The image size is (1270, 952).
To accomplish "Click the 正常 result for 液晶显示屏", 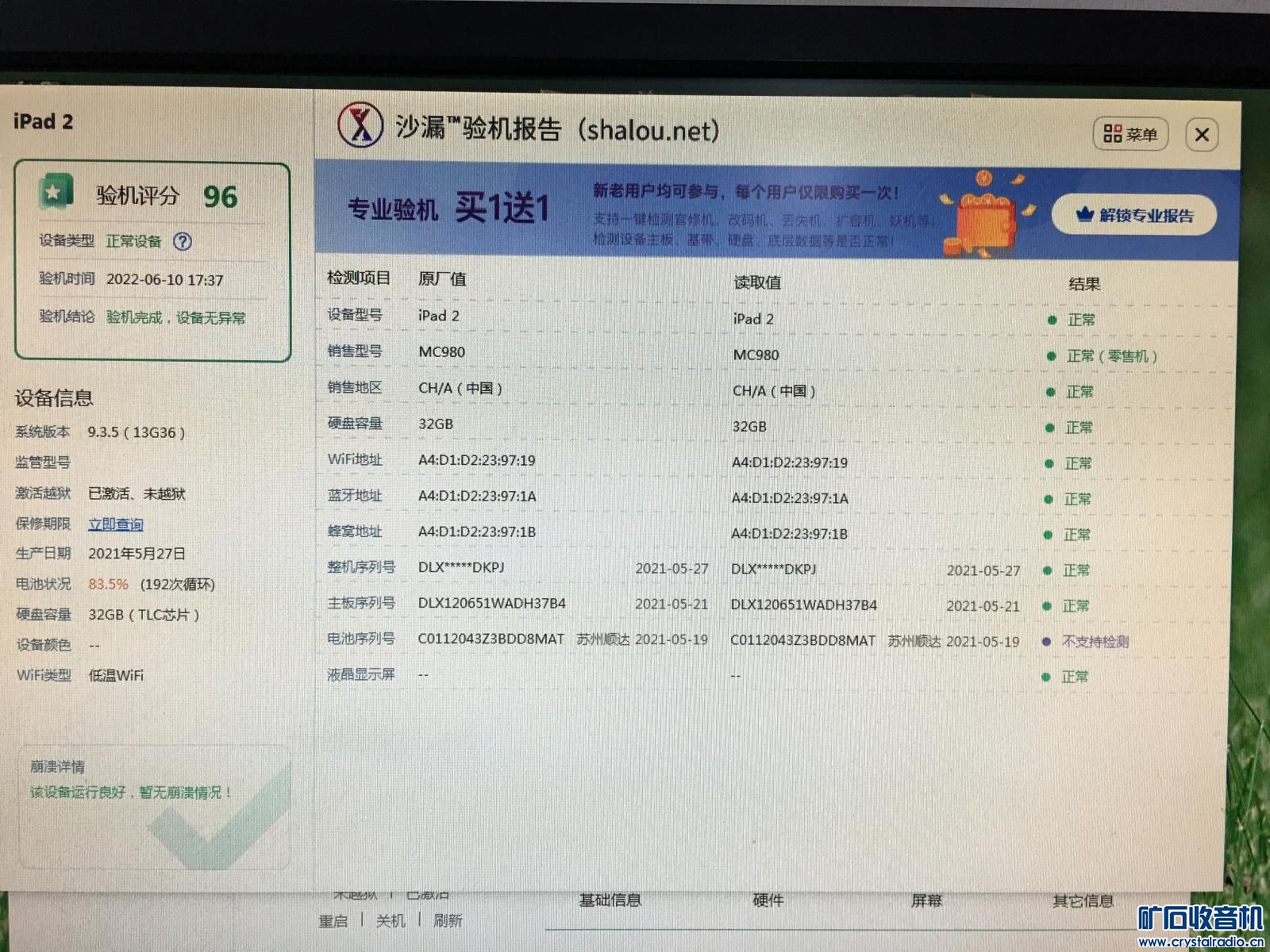I will (1075, 677).
